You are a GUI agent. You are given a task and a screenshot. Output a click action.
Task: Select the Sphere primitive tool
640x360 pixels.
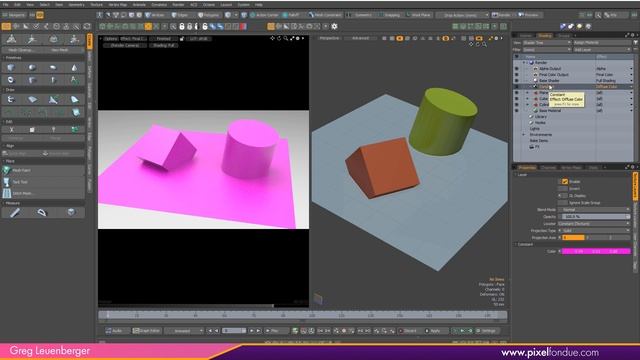32,67
